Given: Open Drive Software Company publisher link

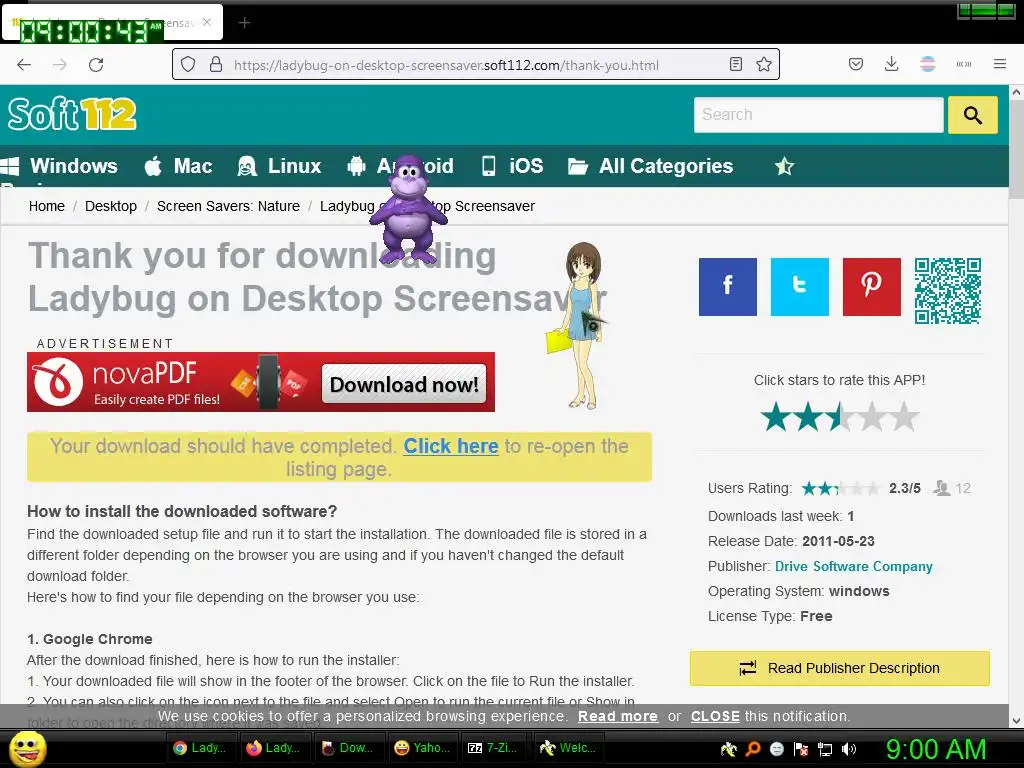Looking at the screenshot, I should click(854, 566).
